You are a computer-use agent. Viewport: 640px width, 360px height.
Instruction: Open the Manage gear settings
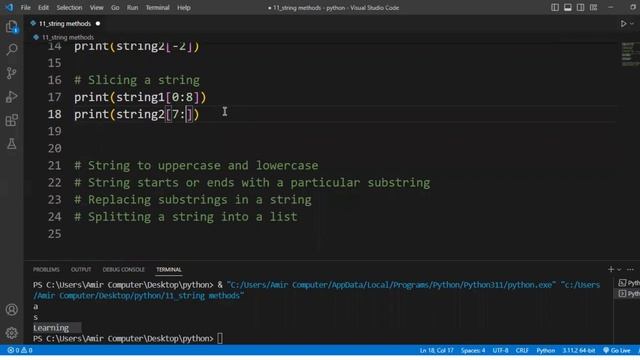tap(11, 333)
